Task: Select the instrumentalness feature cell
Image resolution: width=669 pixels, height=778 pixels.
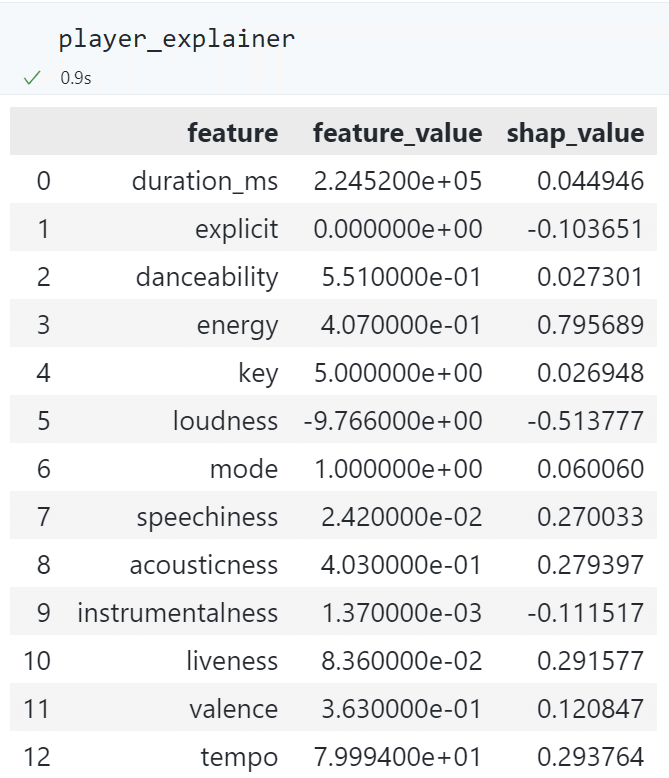Action: tap(177, 613)
